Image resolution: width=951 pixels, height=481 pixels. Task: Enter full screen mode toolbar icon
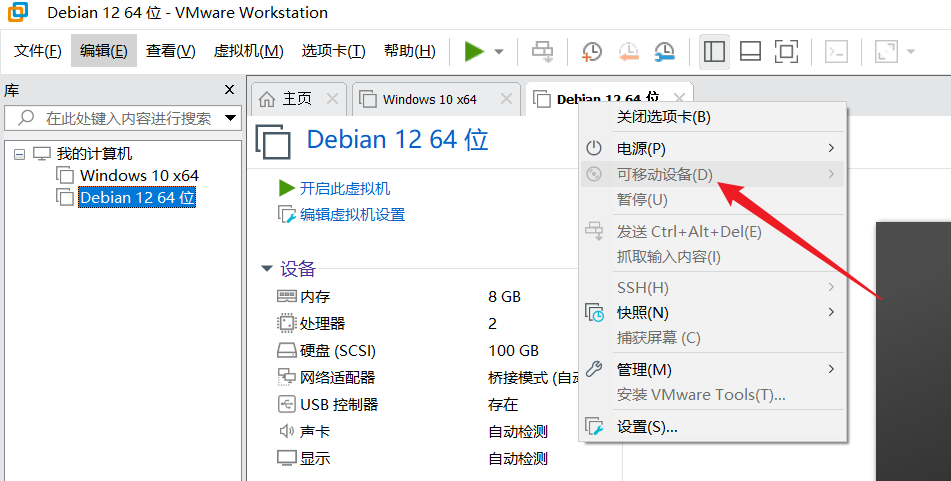point(786,52)
